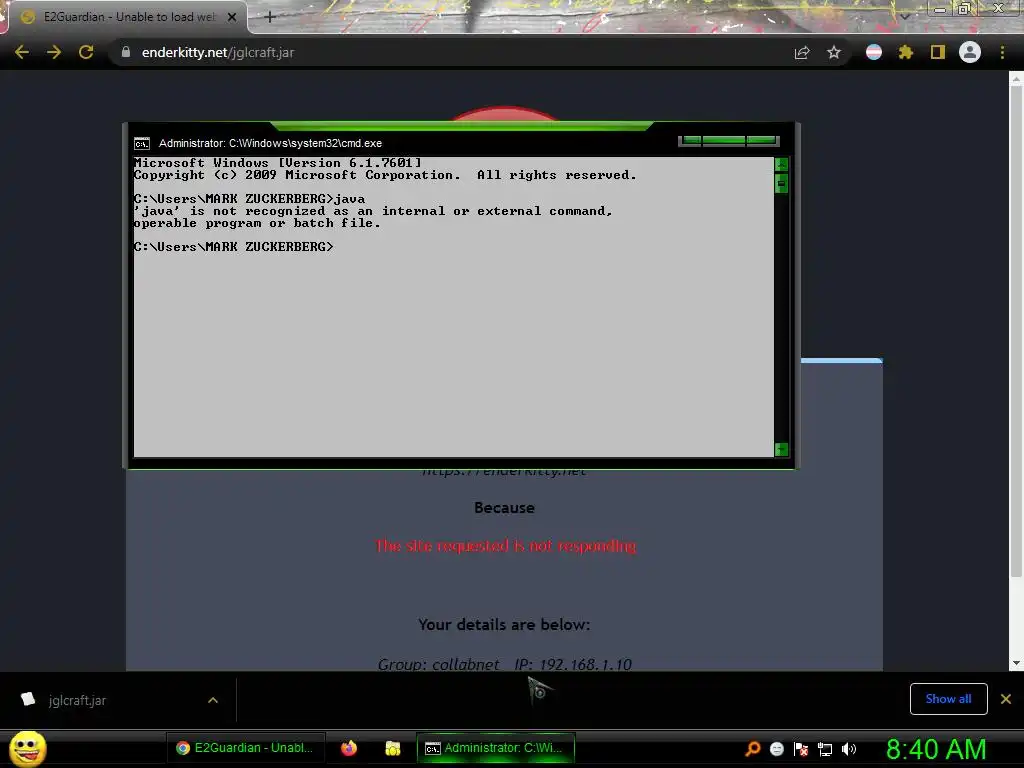Screen dimensions: 1024x768
Task: Switch to E2Guardian Chrome taskbar item
Action: [246, 748]
